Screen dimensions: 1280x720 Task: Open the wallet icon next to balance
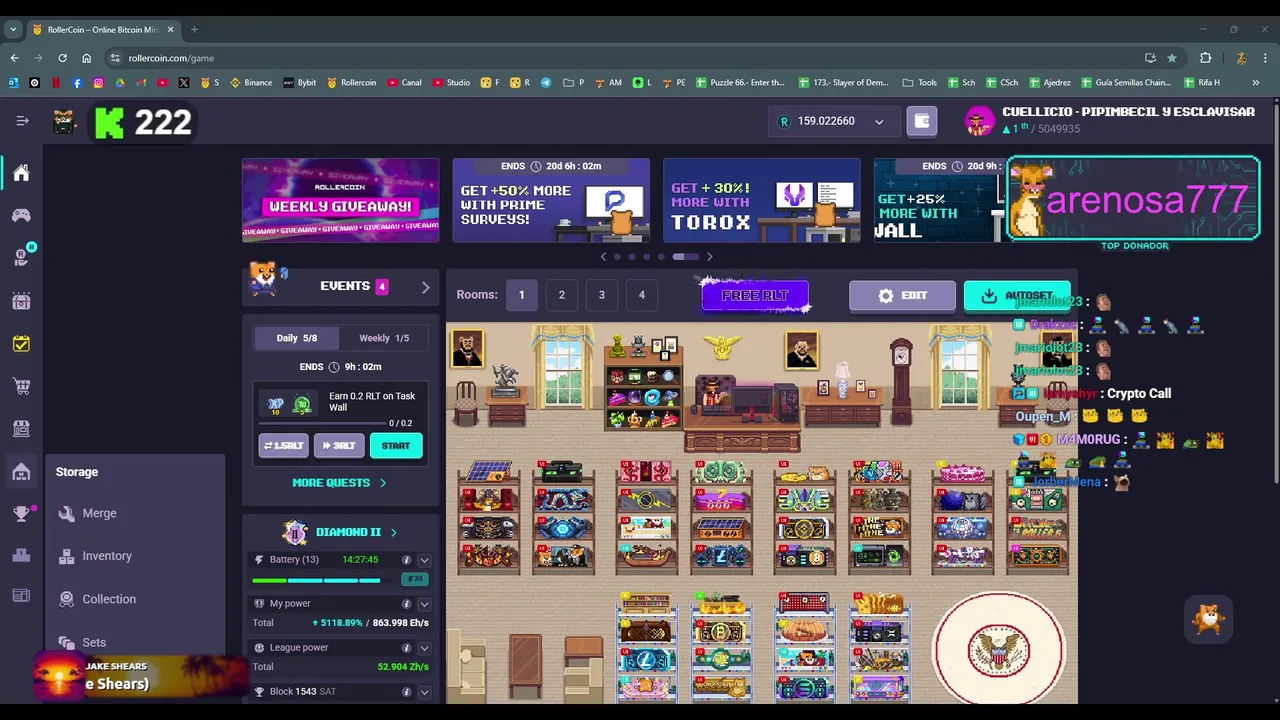point(922,121)
